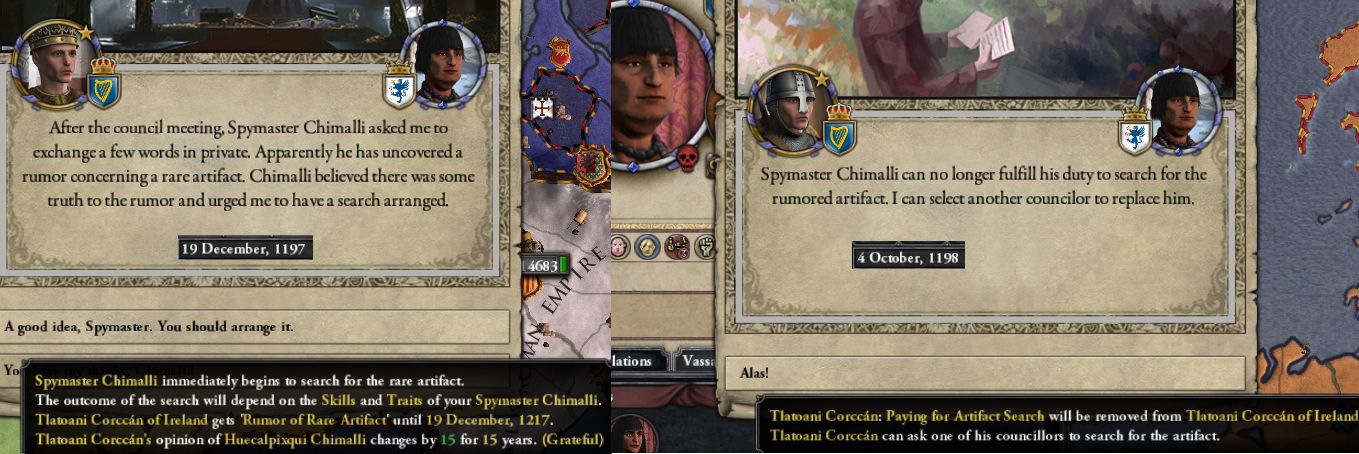Click the blue harp coat of arms in left event
Image resolution: width=1359 pixels, height=454 pixels.
point(103,86)
